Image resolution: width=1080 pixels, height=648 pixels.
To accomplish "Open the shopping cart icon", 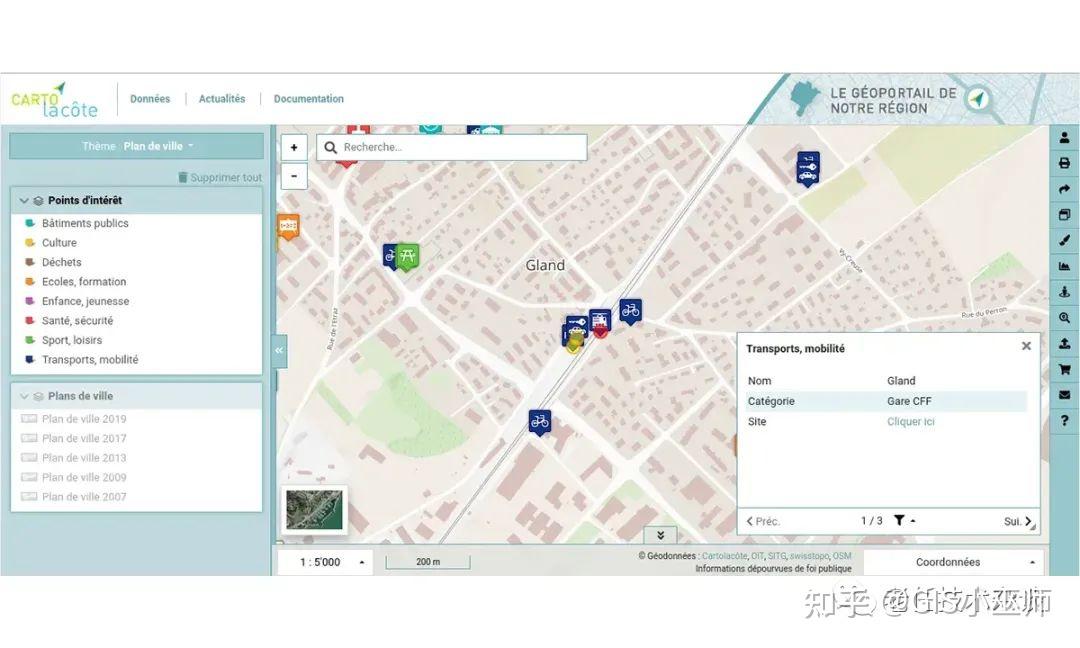I will coord(1064,369).
